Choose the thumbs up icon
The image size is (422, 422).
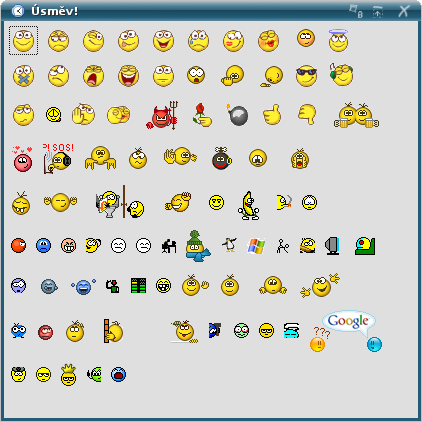272,115
